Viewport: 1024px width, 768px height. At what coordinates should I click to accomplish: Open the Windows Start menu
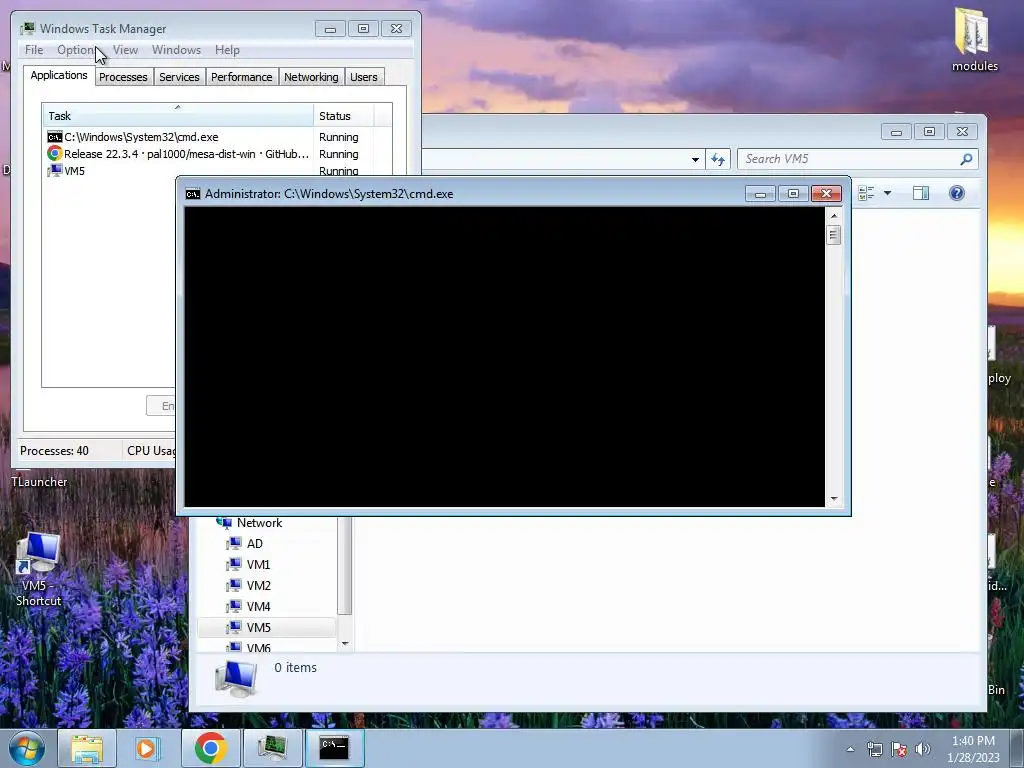tap(26, 748)
